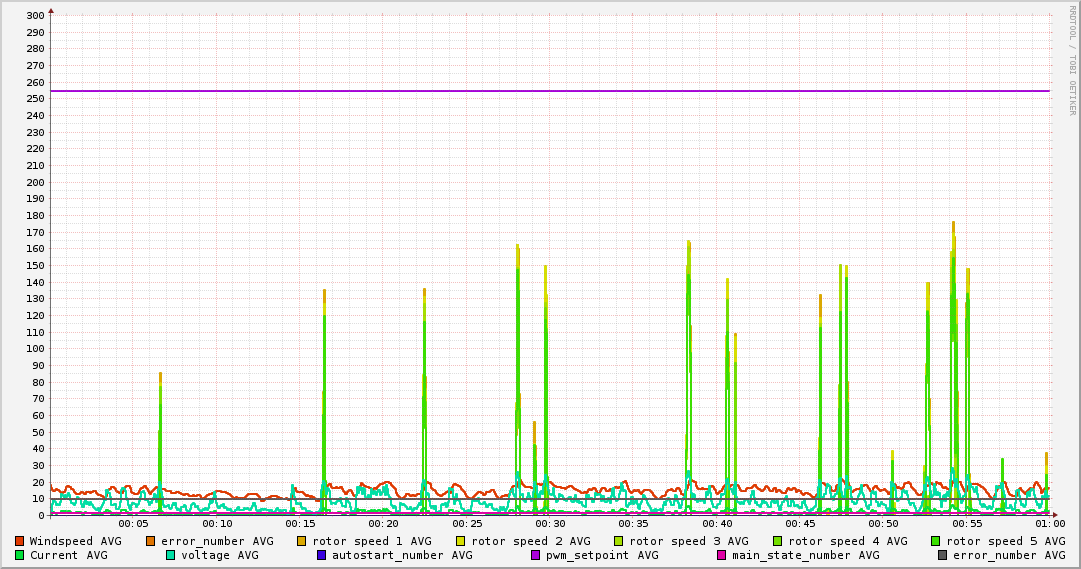This screenshot has width=1081, height=569.
Task: Click the 00:30 time axis label
Action: click(550, 523)
